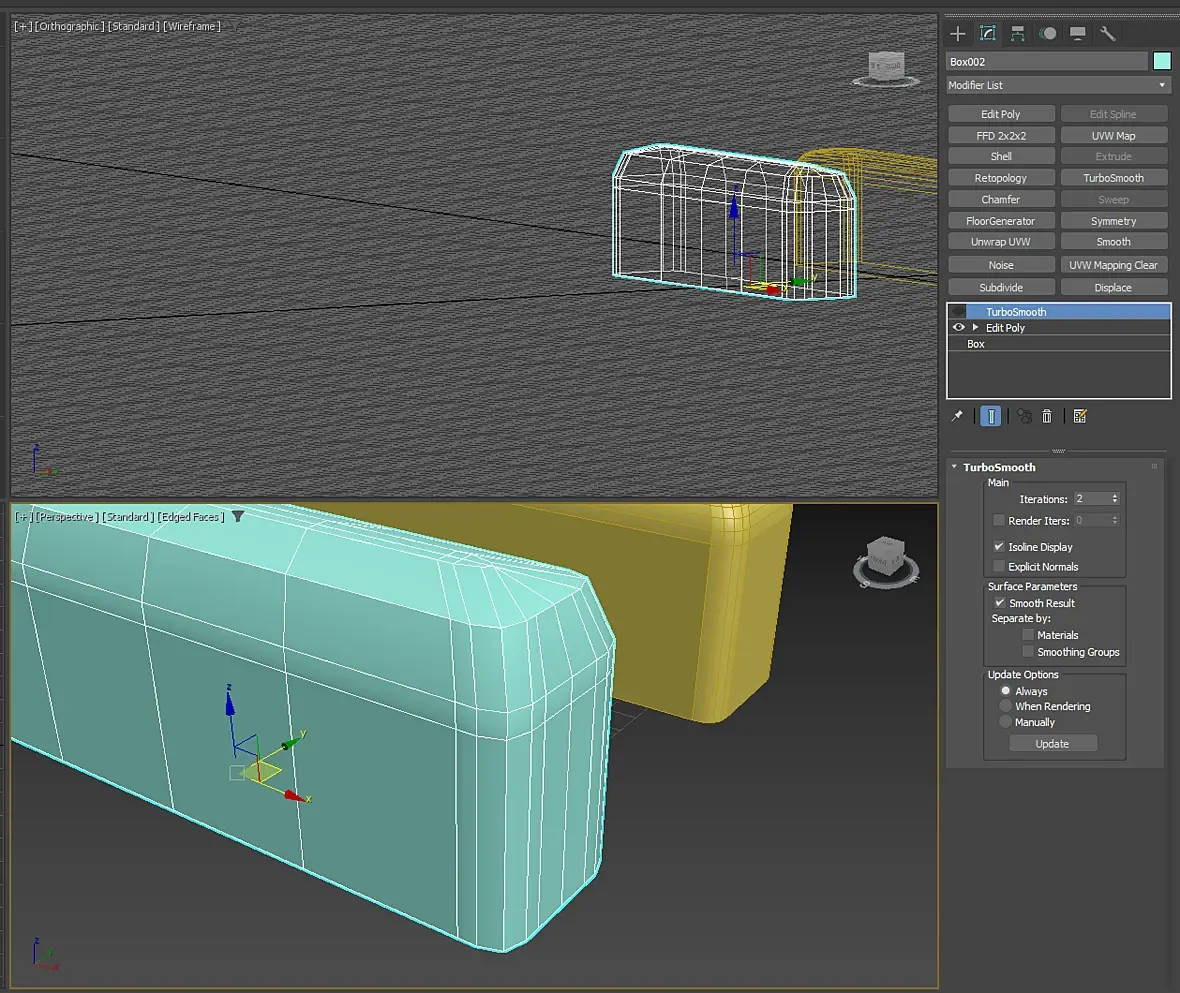This screenshot has height=993, width=1180.
Task: Select the When Rendering radio option
Action: point(1006,706)
